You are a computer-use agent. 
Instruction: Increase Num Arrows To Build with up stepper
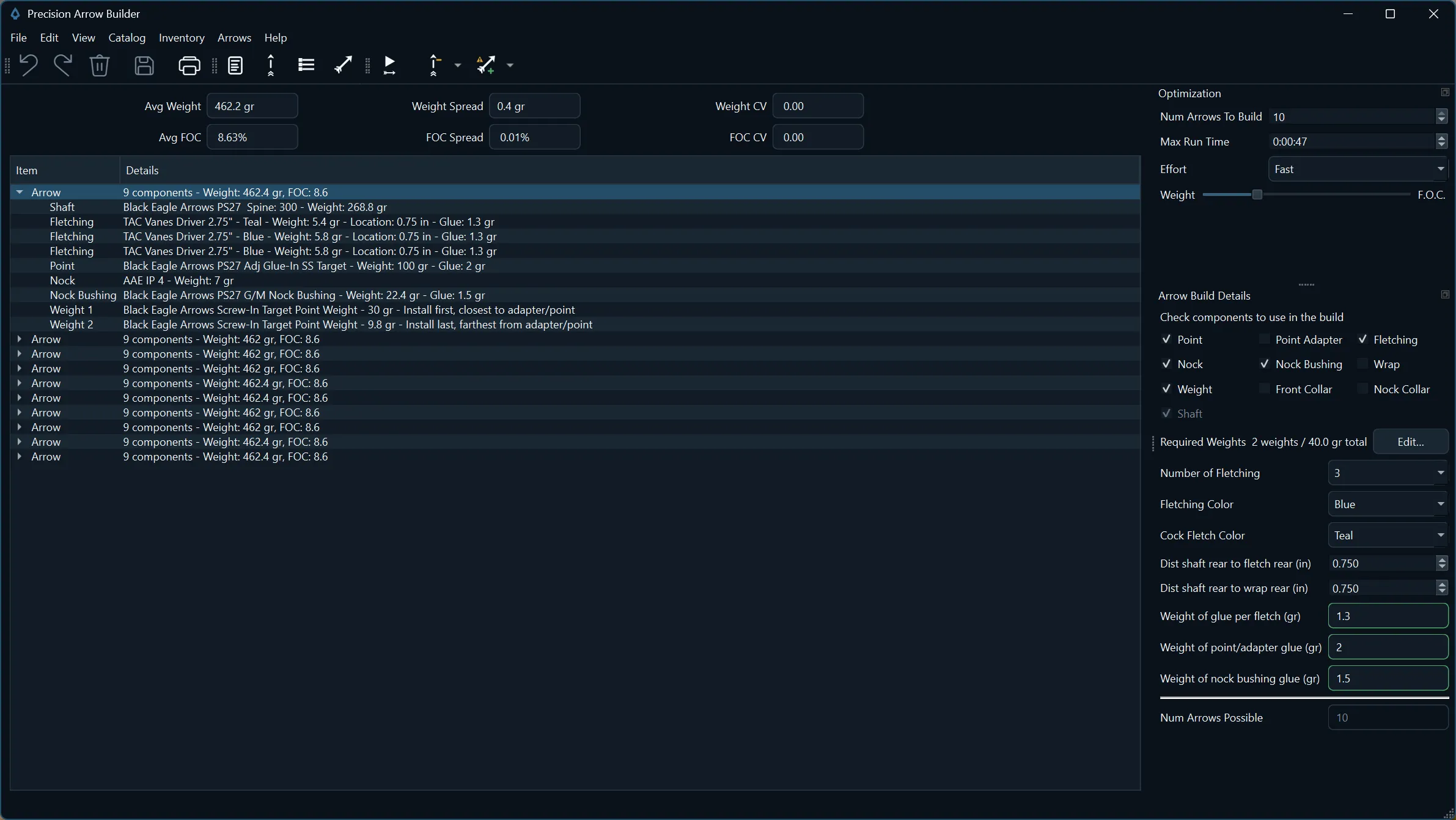pyautogui.click(x=1442, y=113)
